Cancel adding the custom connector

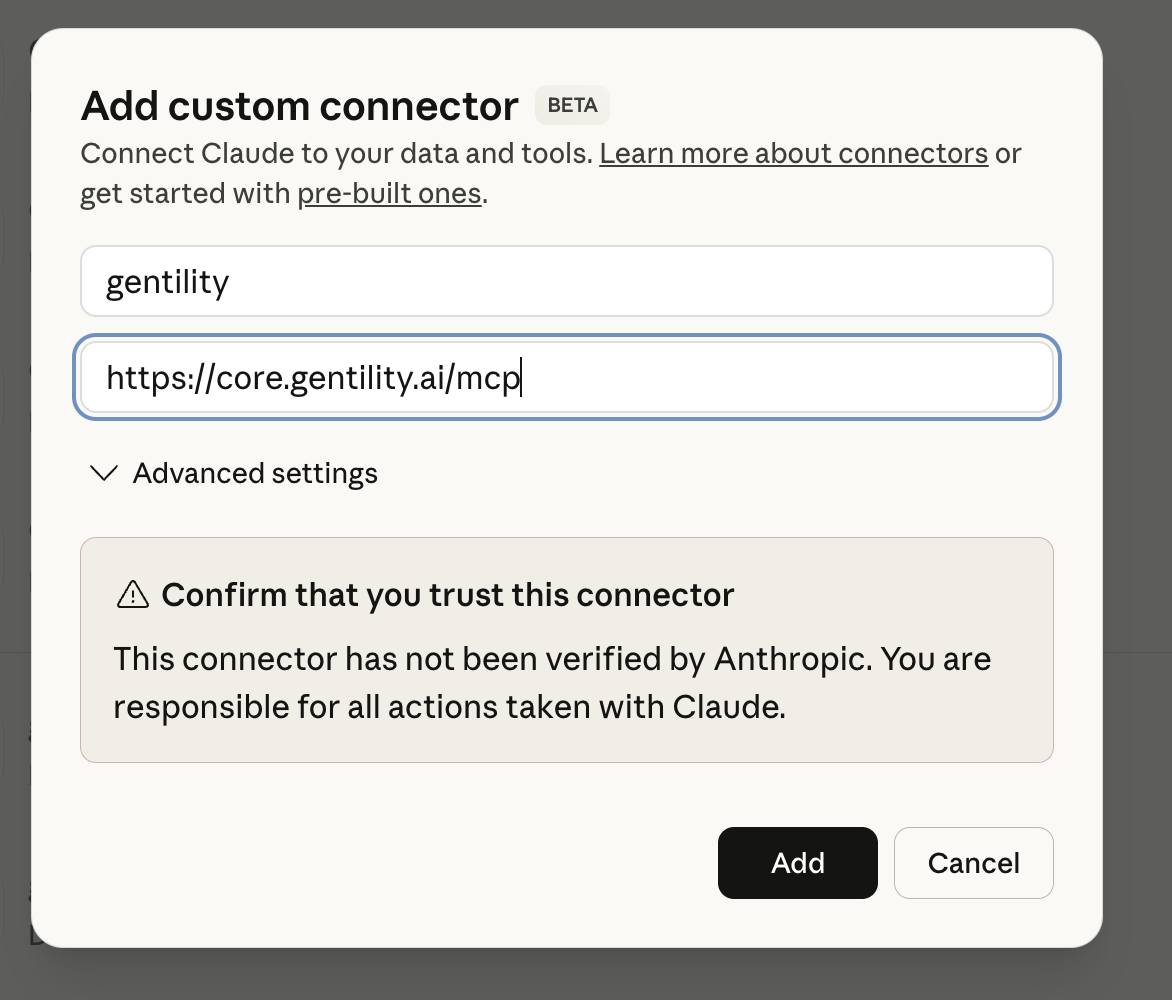coord(972,862)
